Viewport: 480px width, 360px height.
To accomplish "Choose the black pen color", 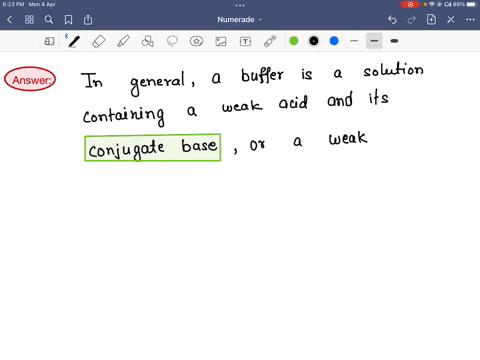I will pos(314,41).
